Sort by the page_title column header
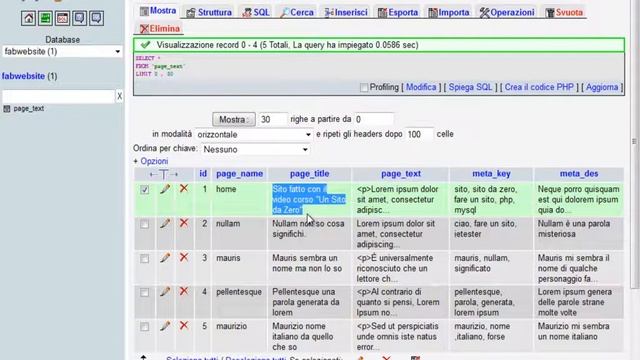The image size is (640, 360). 309,174
